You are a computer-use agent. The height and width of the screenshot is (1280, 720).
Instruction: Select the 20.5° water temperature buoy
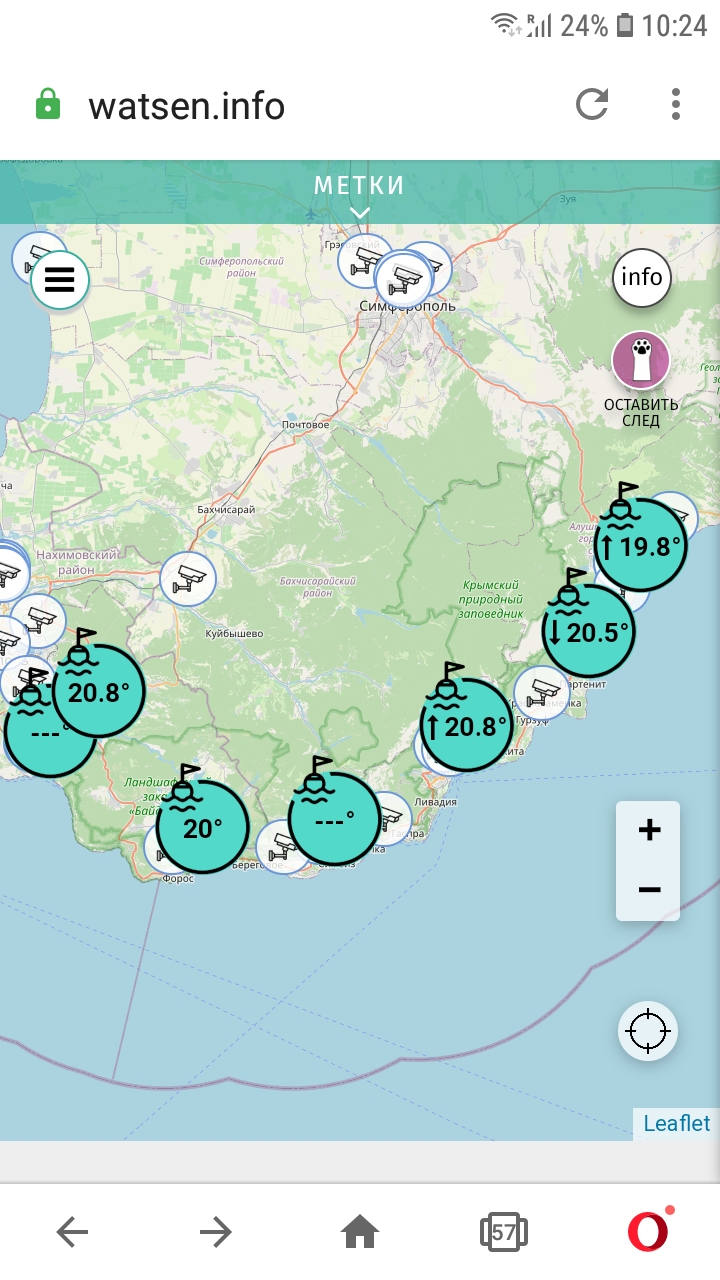(588, 631)
